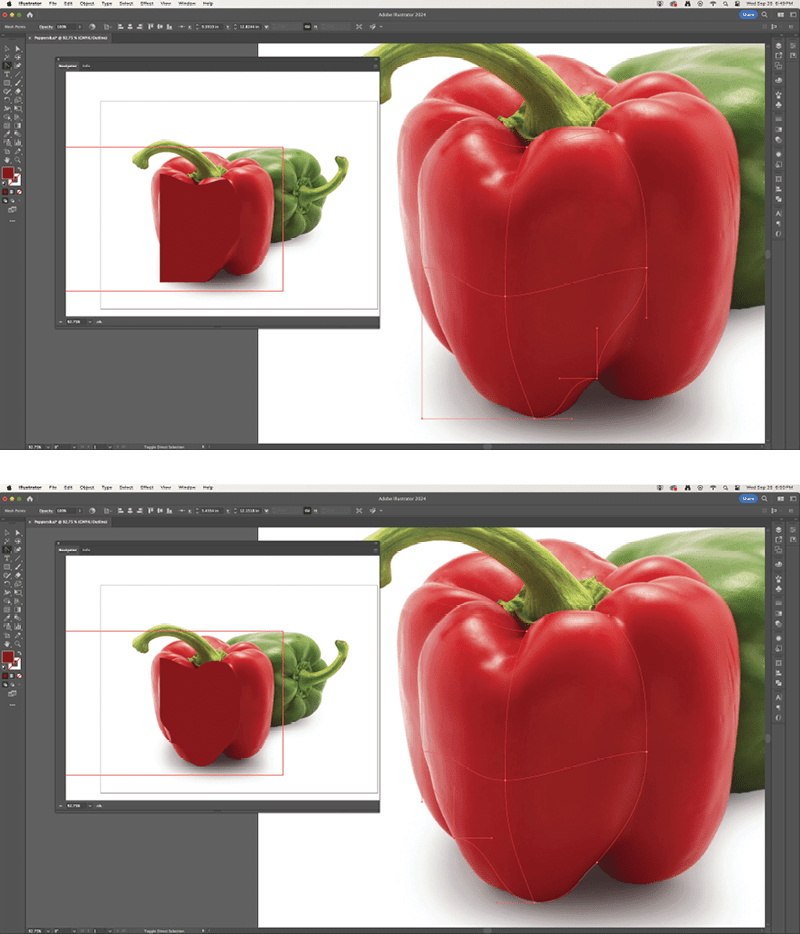Select the Paintbrush tool in the upper screenshot
Image resolution: width=800 pixels, height=934 pixels.
pos(18,83)
